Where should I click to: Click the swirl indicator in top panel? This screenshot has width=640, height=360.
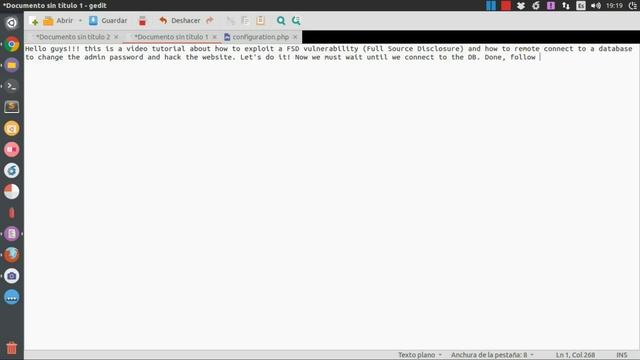[x=536, y=5]
